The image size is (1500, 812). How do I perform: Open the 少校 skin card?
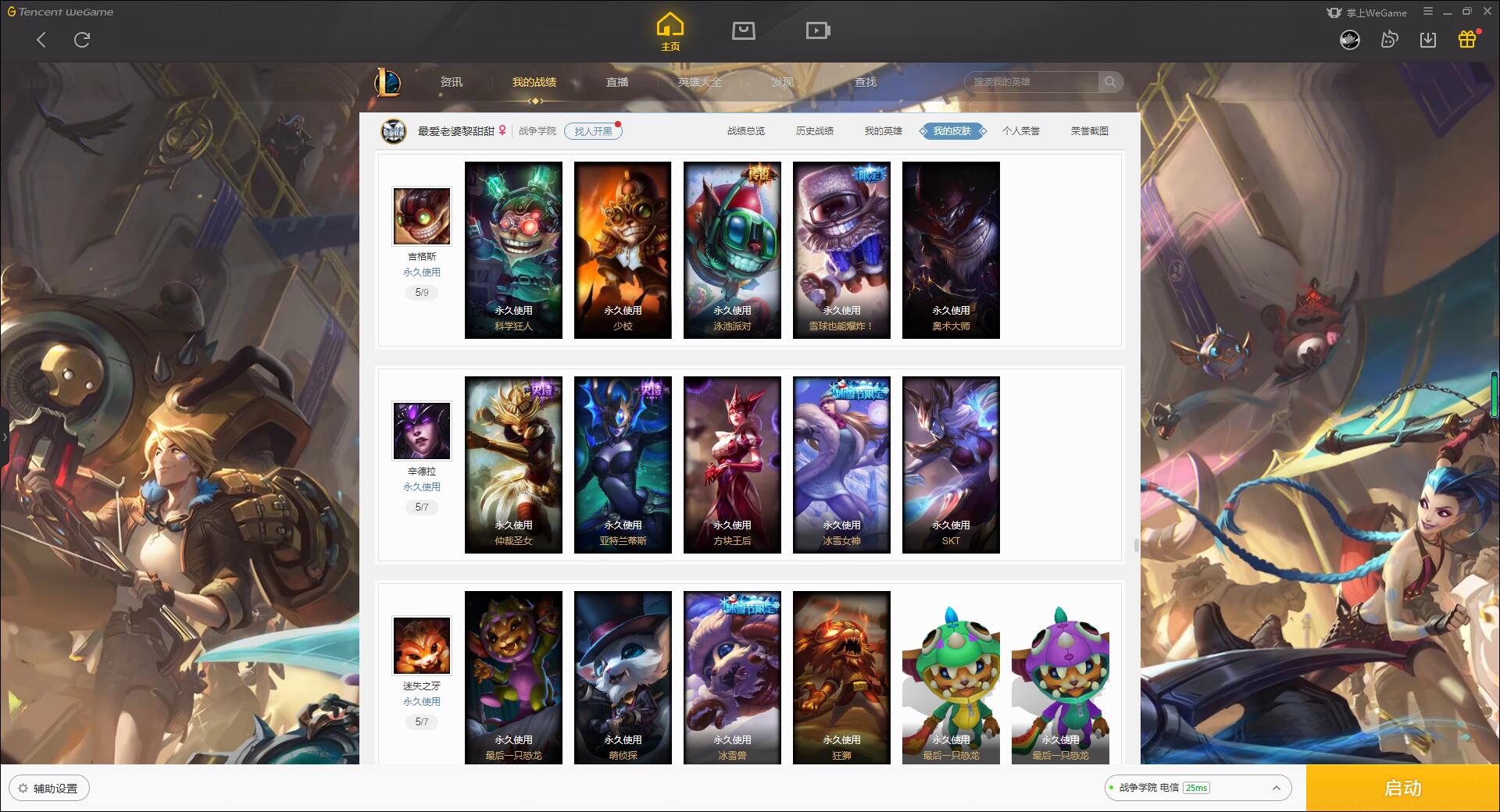(623, 250)
